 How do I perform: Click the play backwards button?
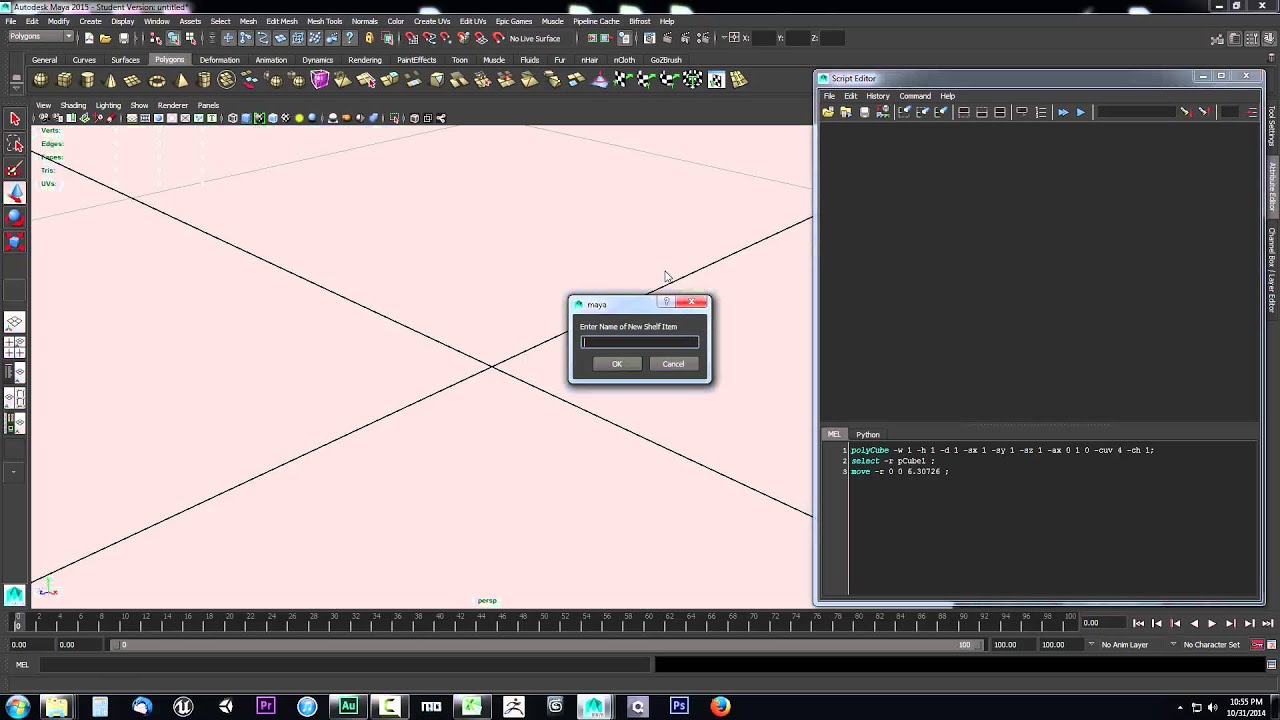[1194, 623]
